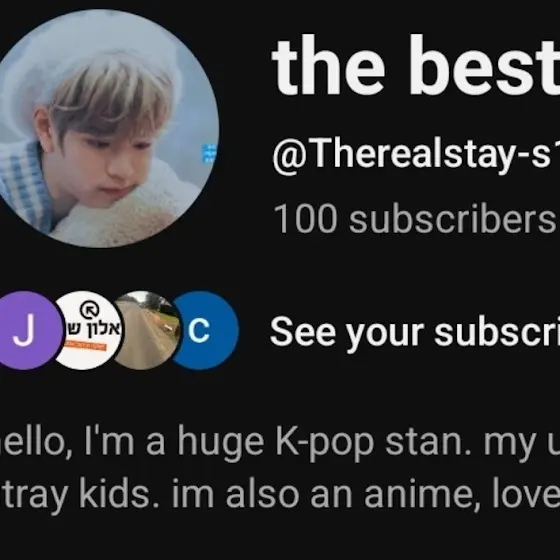Click the orange strip inside Hebrew avatar
Image resolution: width=560 pixels, height=560 pixels.
pos(86,344)
